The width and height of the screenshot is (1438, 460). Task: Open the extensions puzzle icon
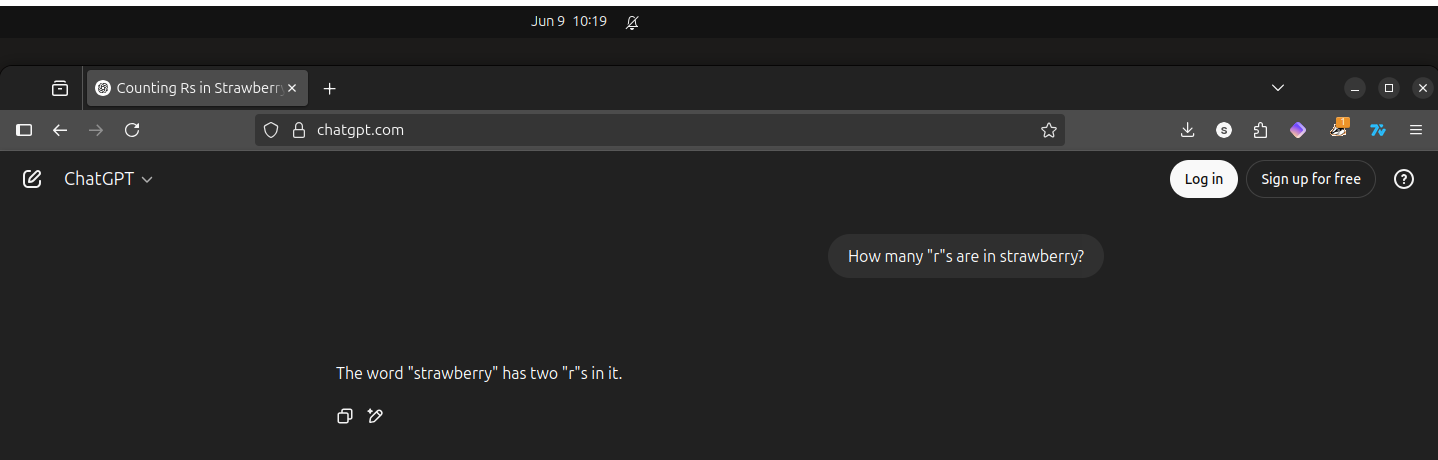pos(1260,130)
